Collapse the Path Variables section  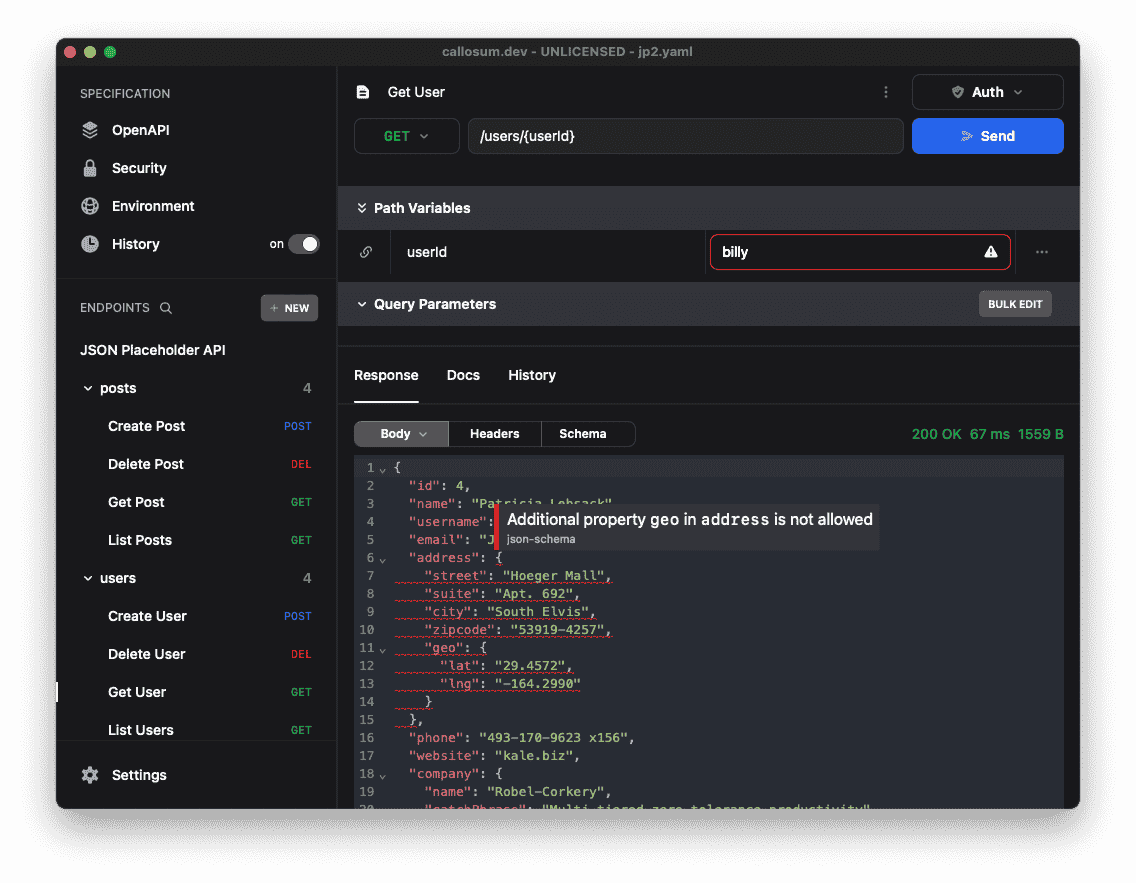(362, 208)
